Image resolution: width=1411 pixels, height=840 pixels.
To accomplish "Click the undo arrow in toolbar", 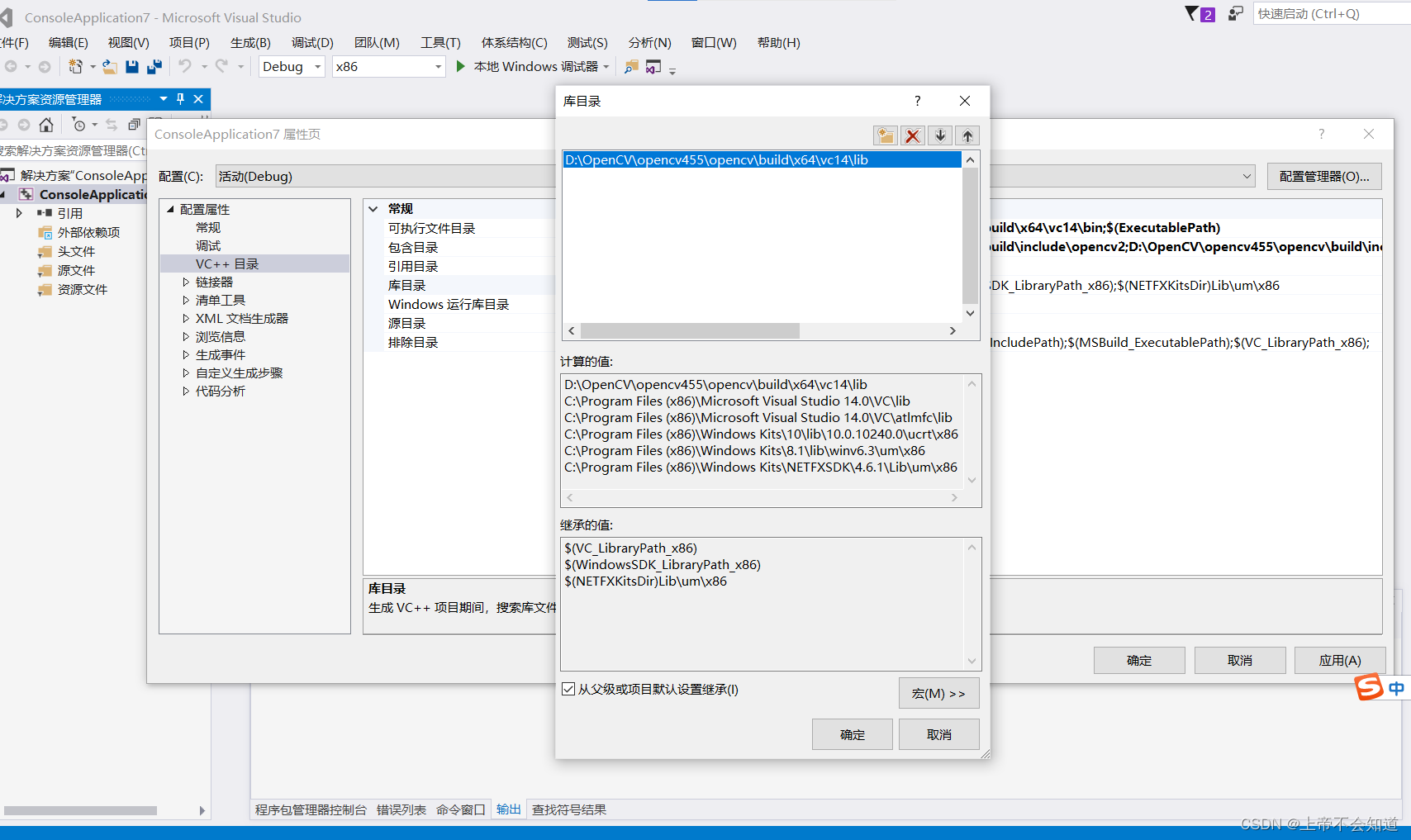I will 185,66.
